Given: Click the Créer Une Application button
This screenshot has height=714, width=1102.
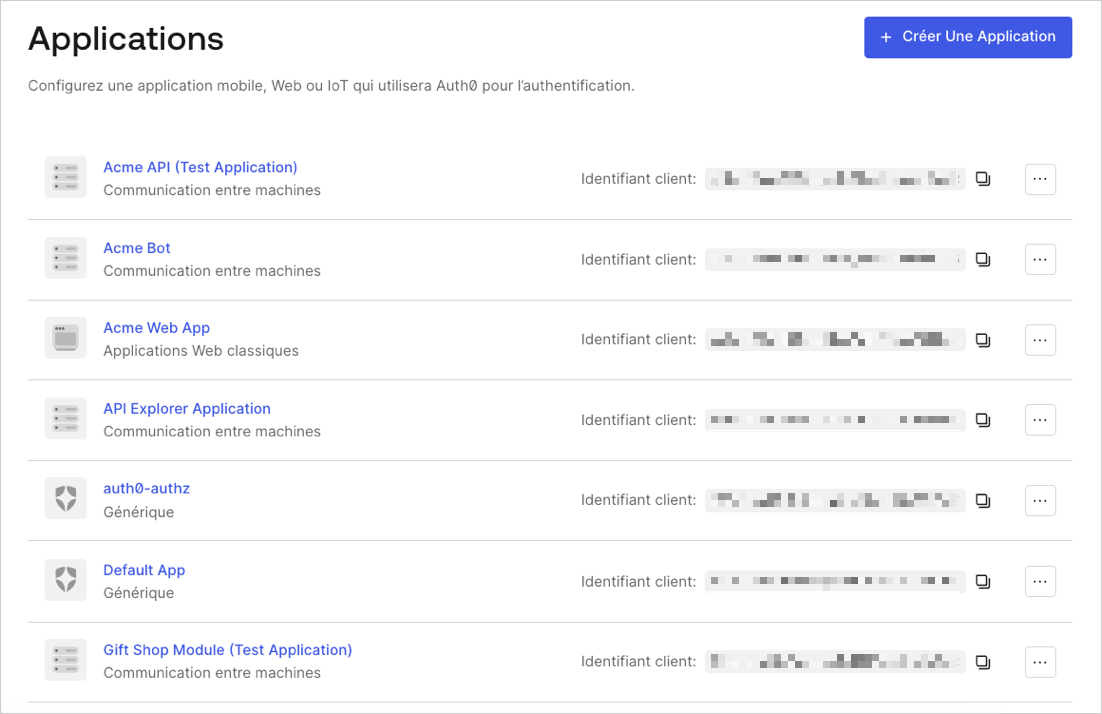Looking at the screenshot, I should click(967, 37).
